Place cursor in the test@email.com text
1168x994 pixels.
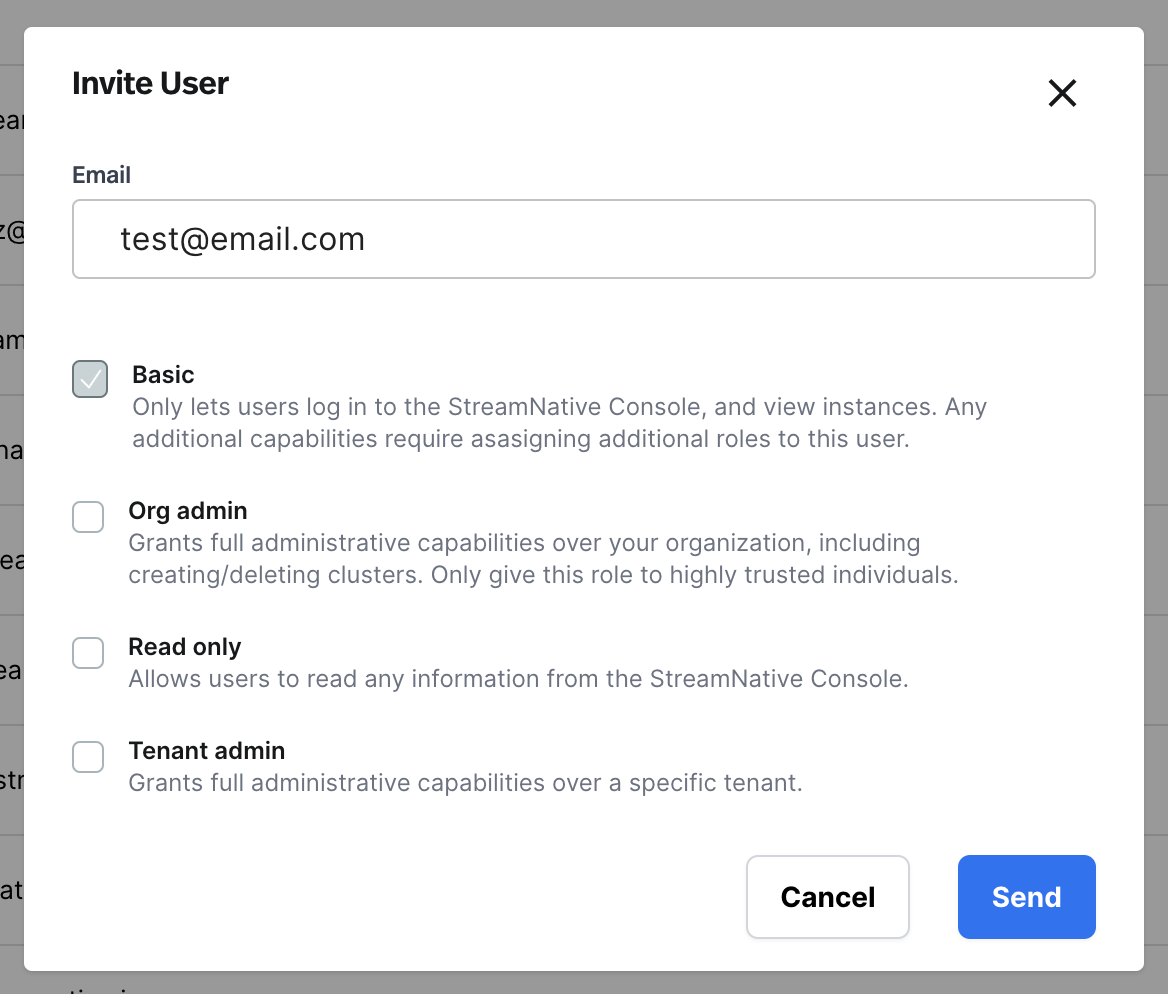(243, 239)
